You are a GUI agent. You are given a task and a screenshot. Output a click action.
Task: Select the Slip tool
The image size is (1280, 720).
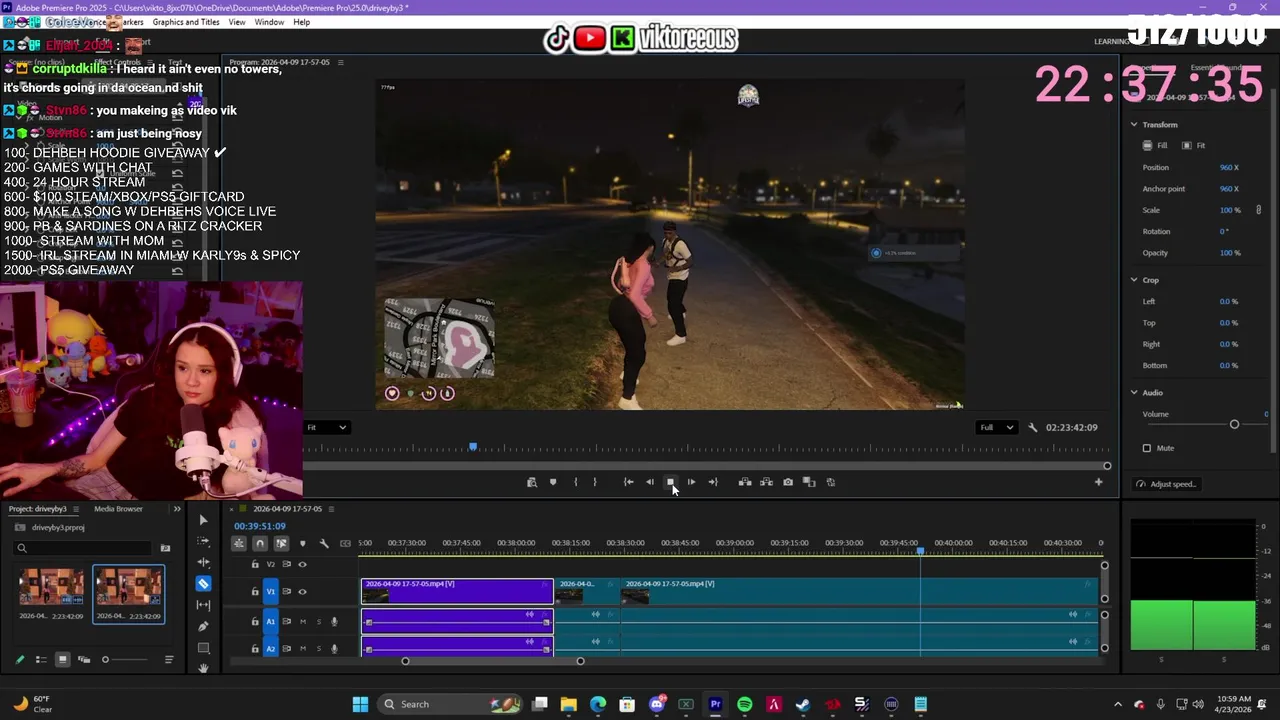point(203,604)
